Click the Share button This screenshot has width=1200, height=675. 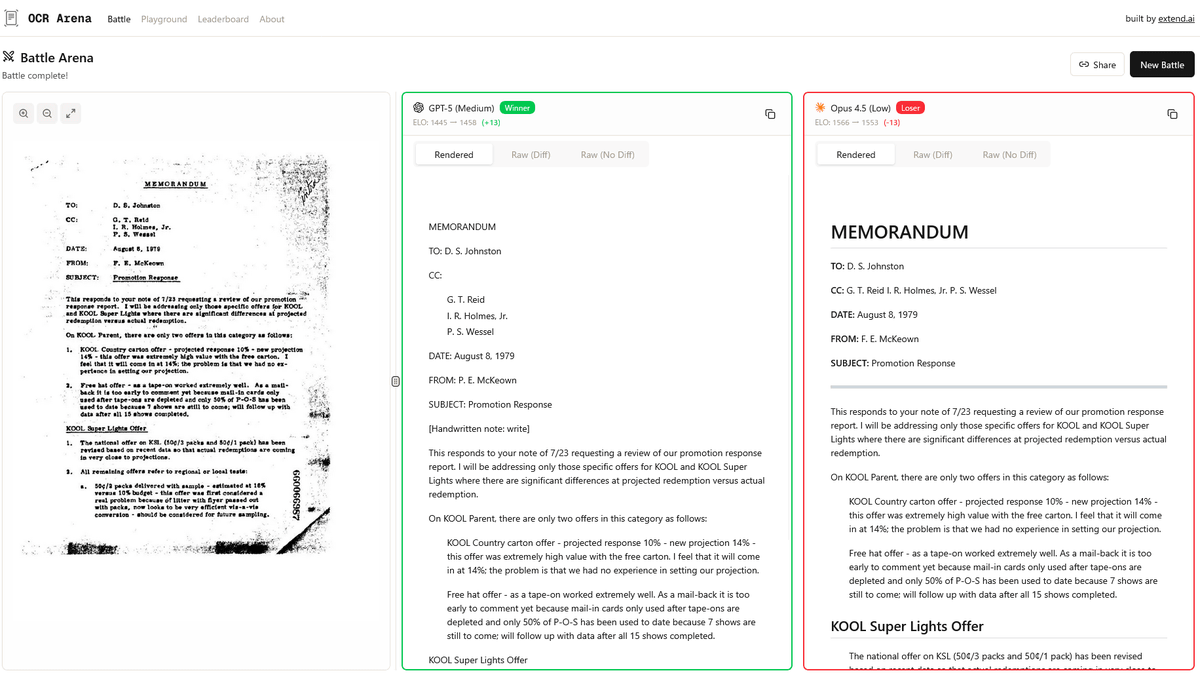1097,65
